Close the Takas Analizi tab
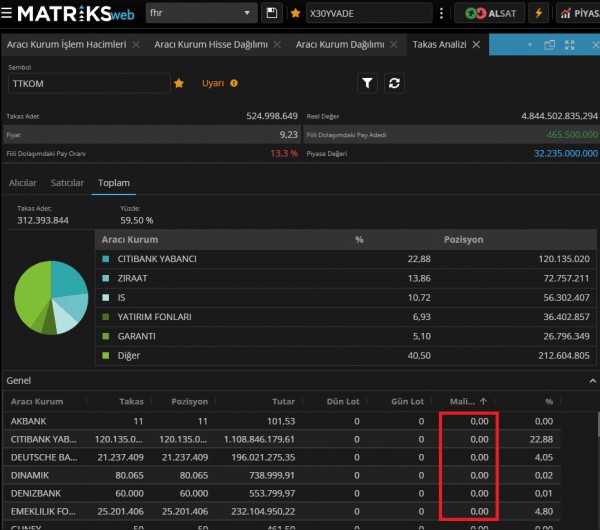 pyautogui.click(x=476, y=45)
